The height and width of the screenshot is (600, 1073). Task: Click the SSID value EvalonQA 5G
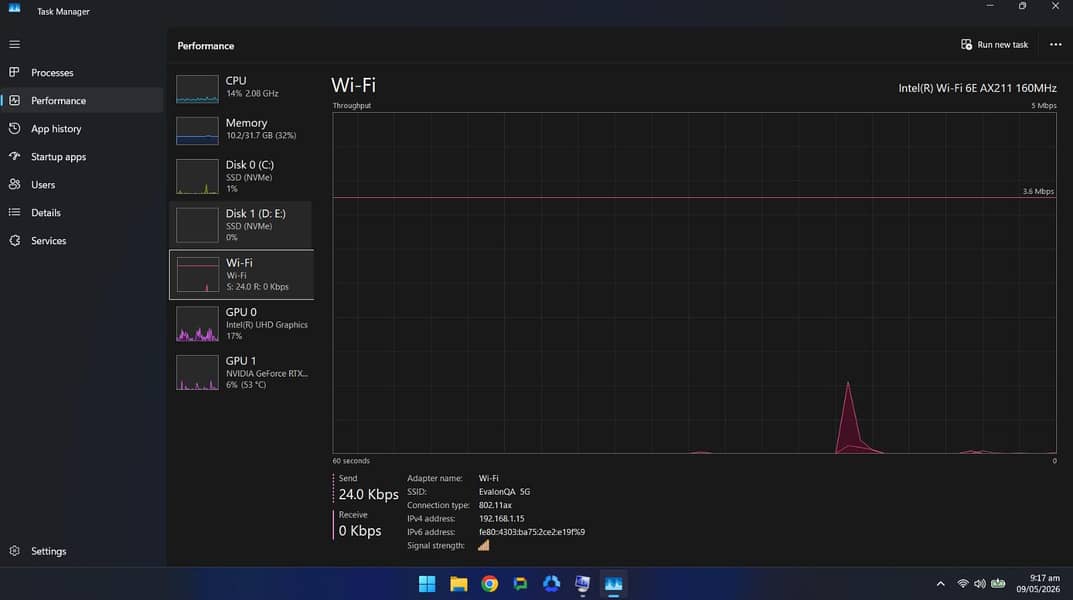point(504,491)
